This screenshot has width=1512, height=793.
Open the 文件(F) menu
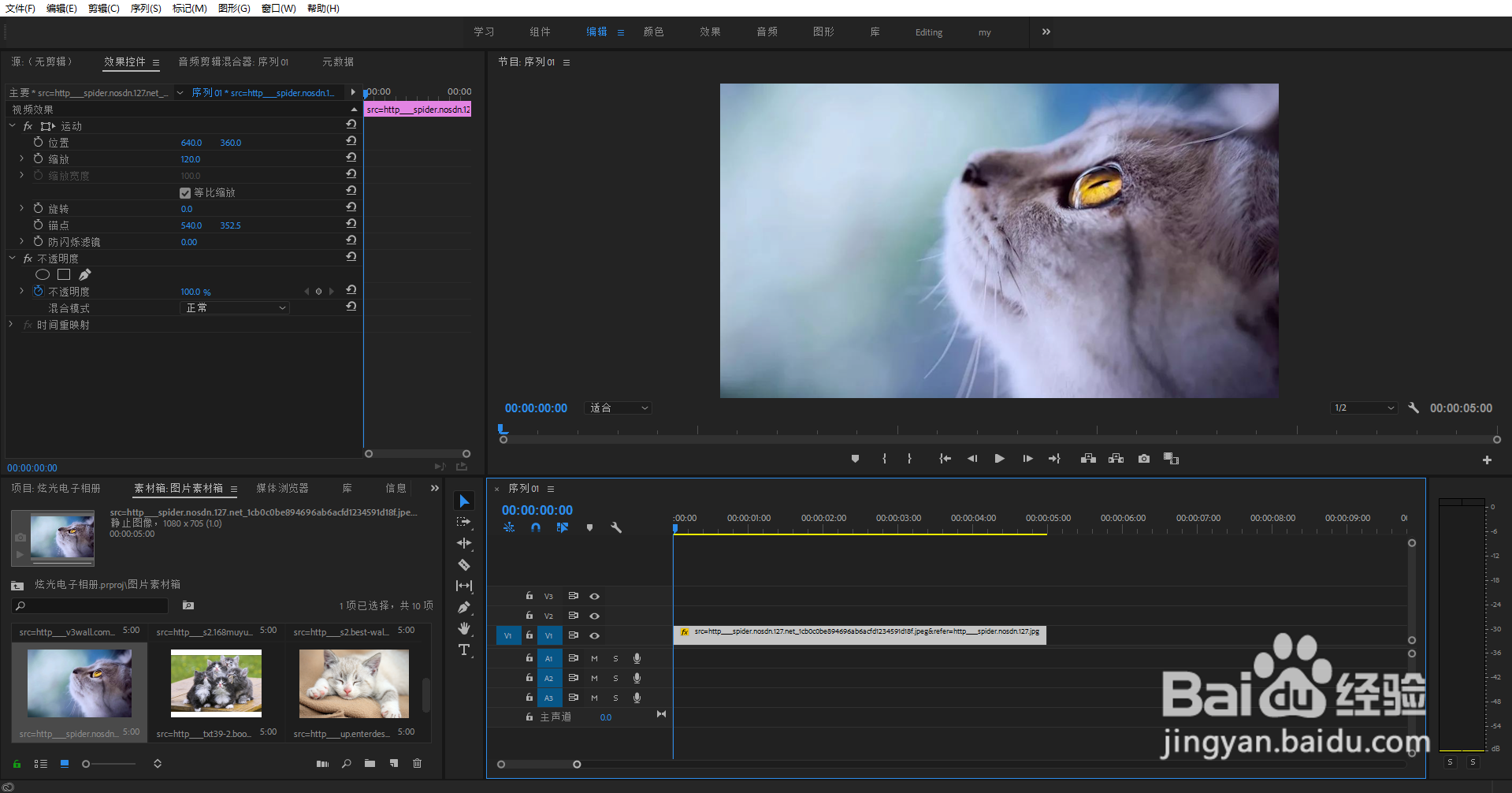click(20, 8)
